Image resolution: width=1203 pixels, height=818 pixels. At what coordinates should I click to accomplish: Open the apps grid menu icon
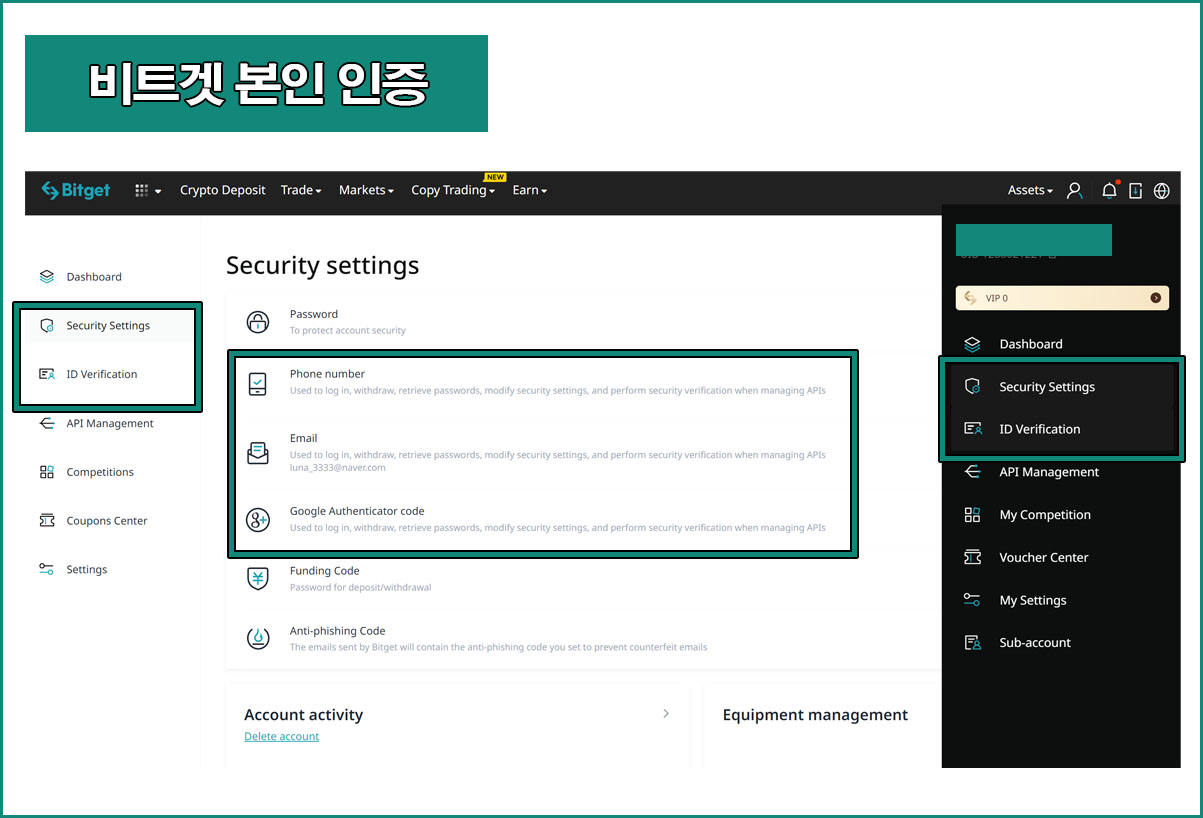point(142,190)
